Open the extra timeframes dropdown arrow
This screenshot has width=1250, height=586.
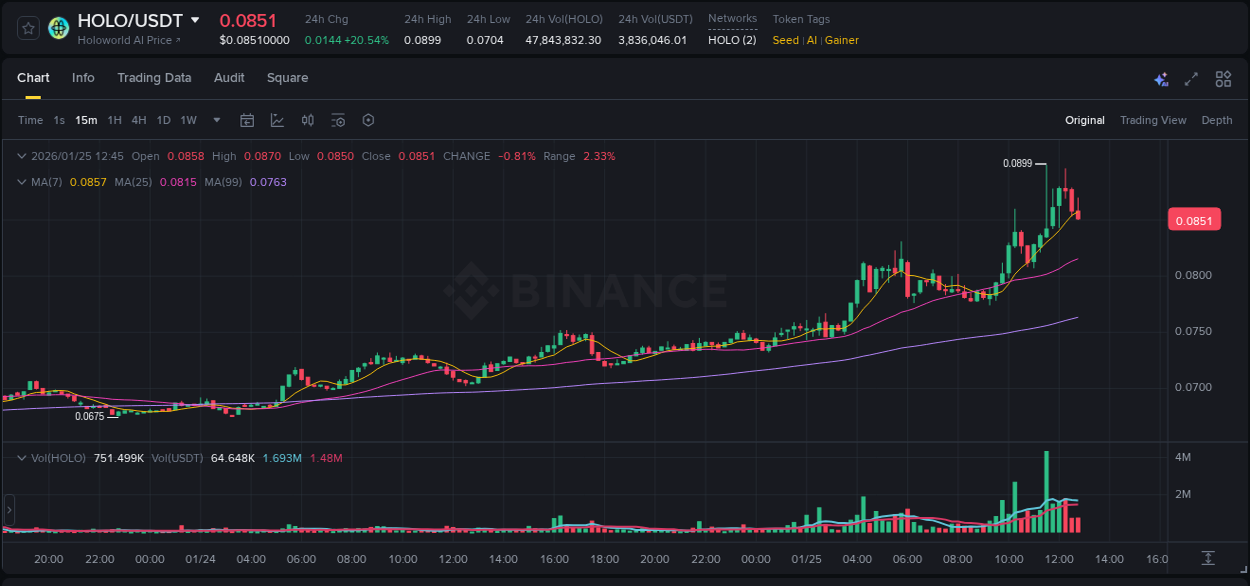(x=215, y=120)
